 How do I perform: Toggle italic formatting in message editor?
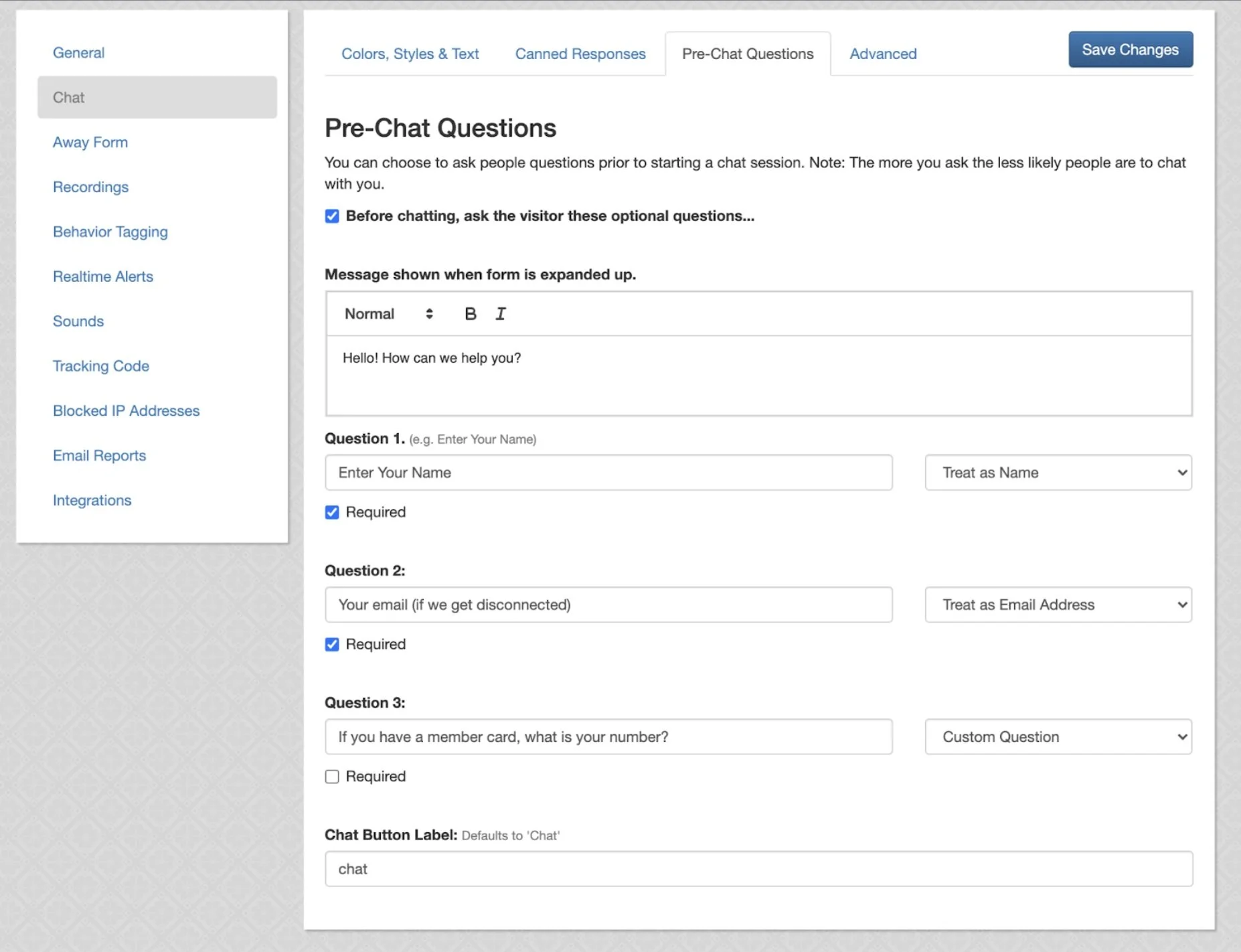click(x=501, y=314)
